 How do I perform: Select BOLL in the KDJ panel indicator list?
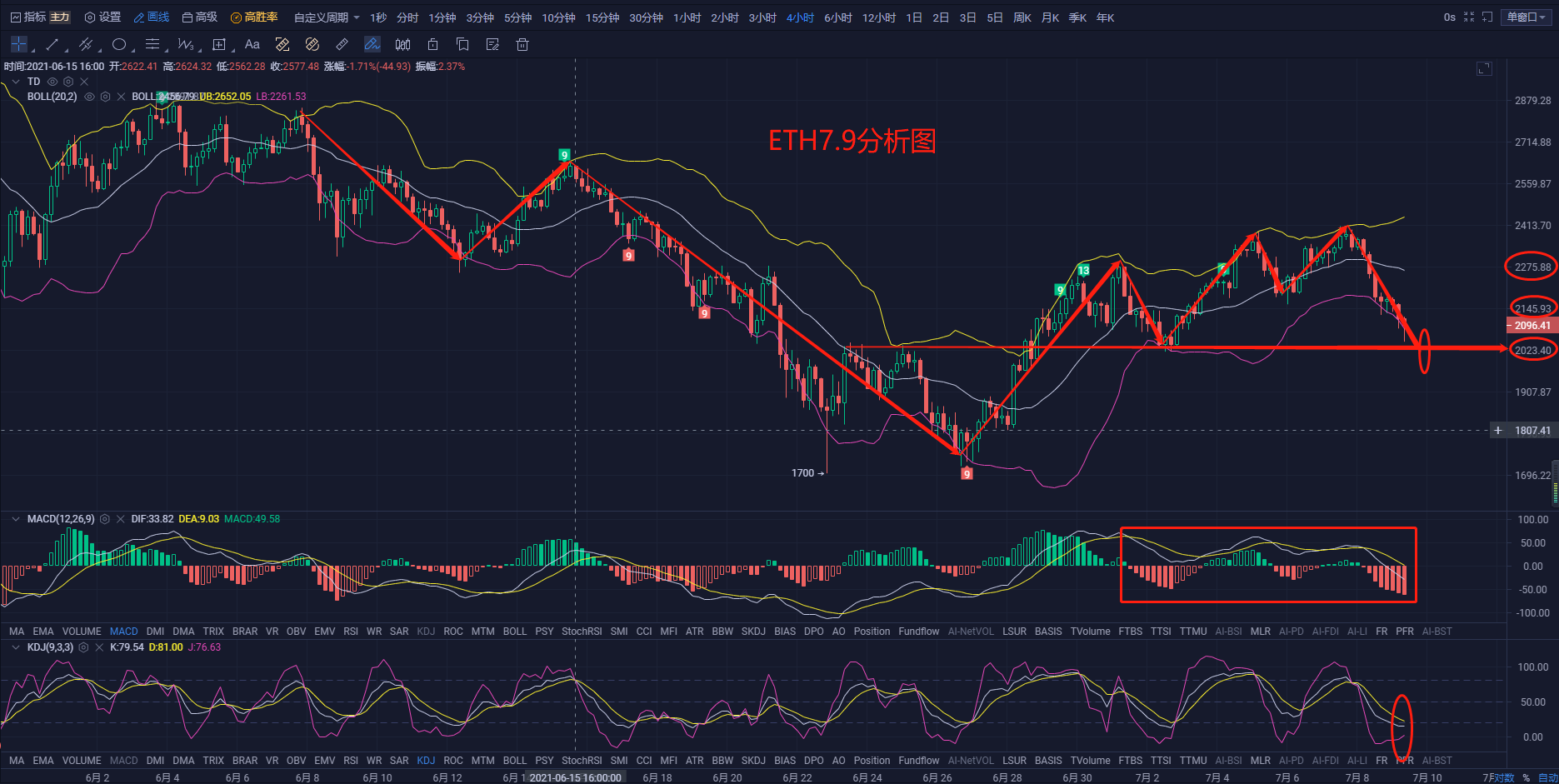pos(515,761)
